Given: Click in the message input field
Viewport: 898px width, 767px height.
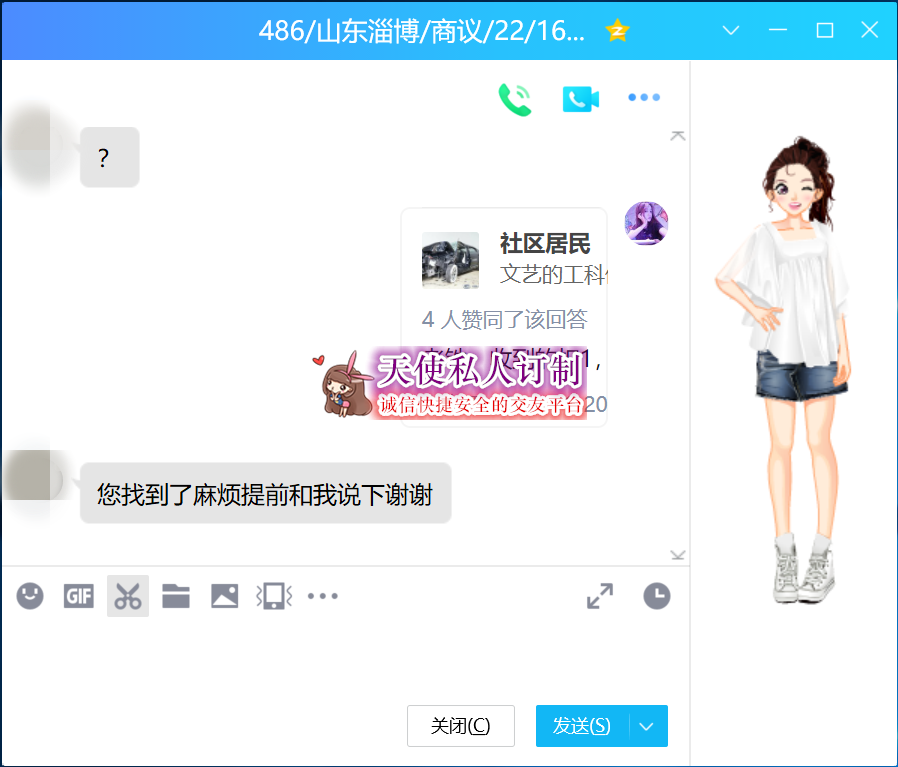Looking at the screenshot, I should point(340,660).
